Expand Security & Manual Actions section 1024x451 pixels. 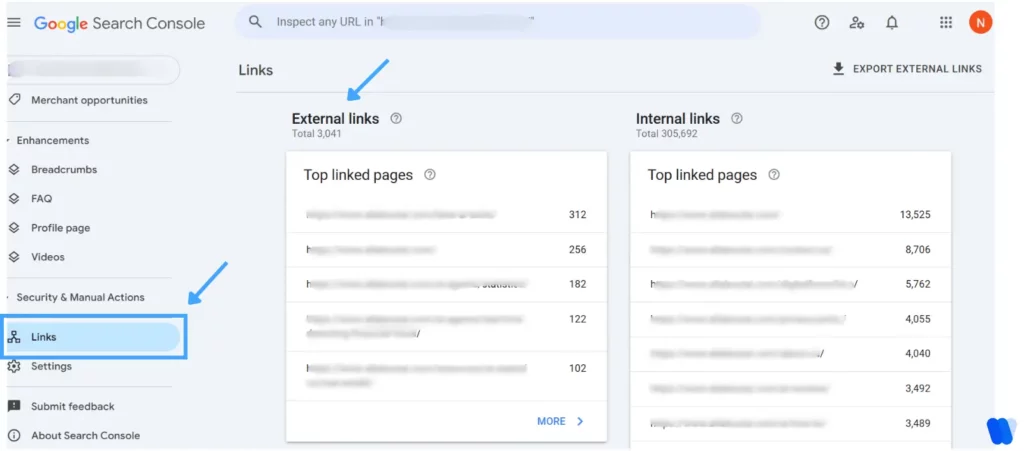point(80,297)
